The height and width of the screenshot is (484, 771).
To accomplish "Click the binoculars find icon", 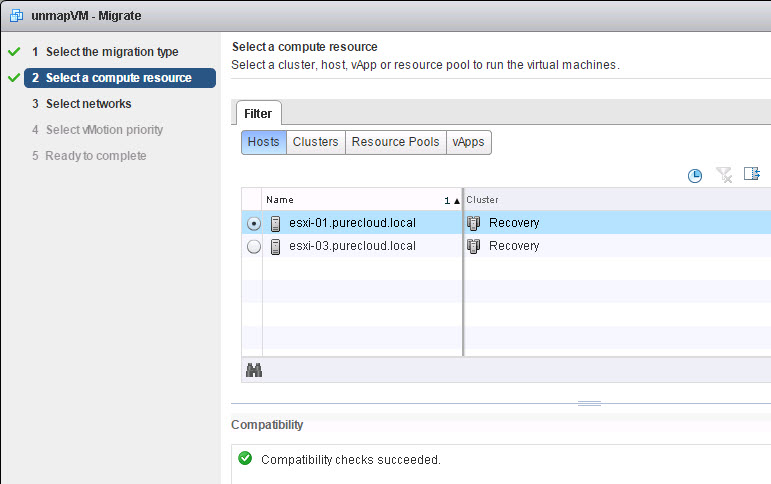I will point(254,370).
